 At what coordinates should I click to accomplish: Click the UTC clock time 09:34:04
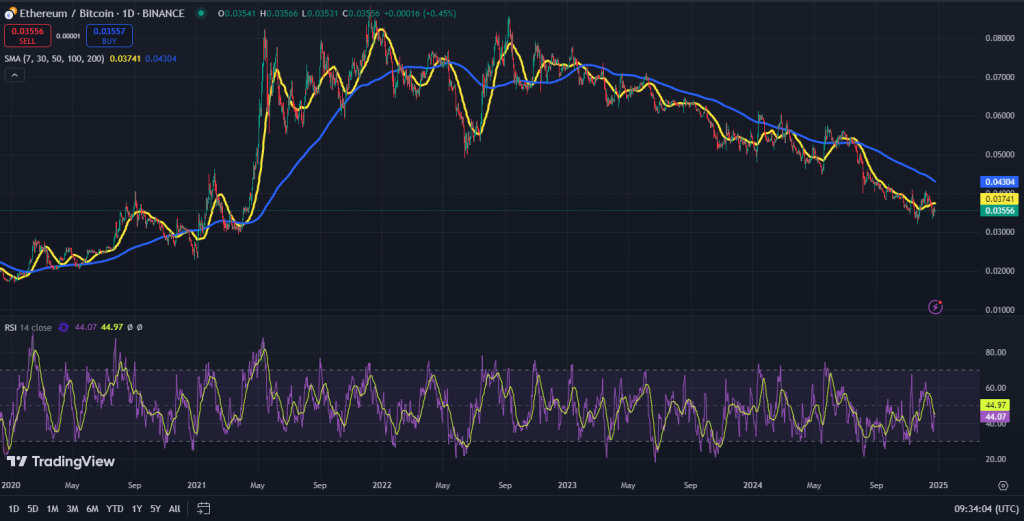click(x=986, y=509)
